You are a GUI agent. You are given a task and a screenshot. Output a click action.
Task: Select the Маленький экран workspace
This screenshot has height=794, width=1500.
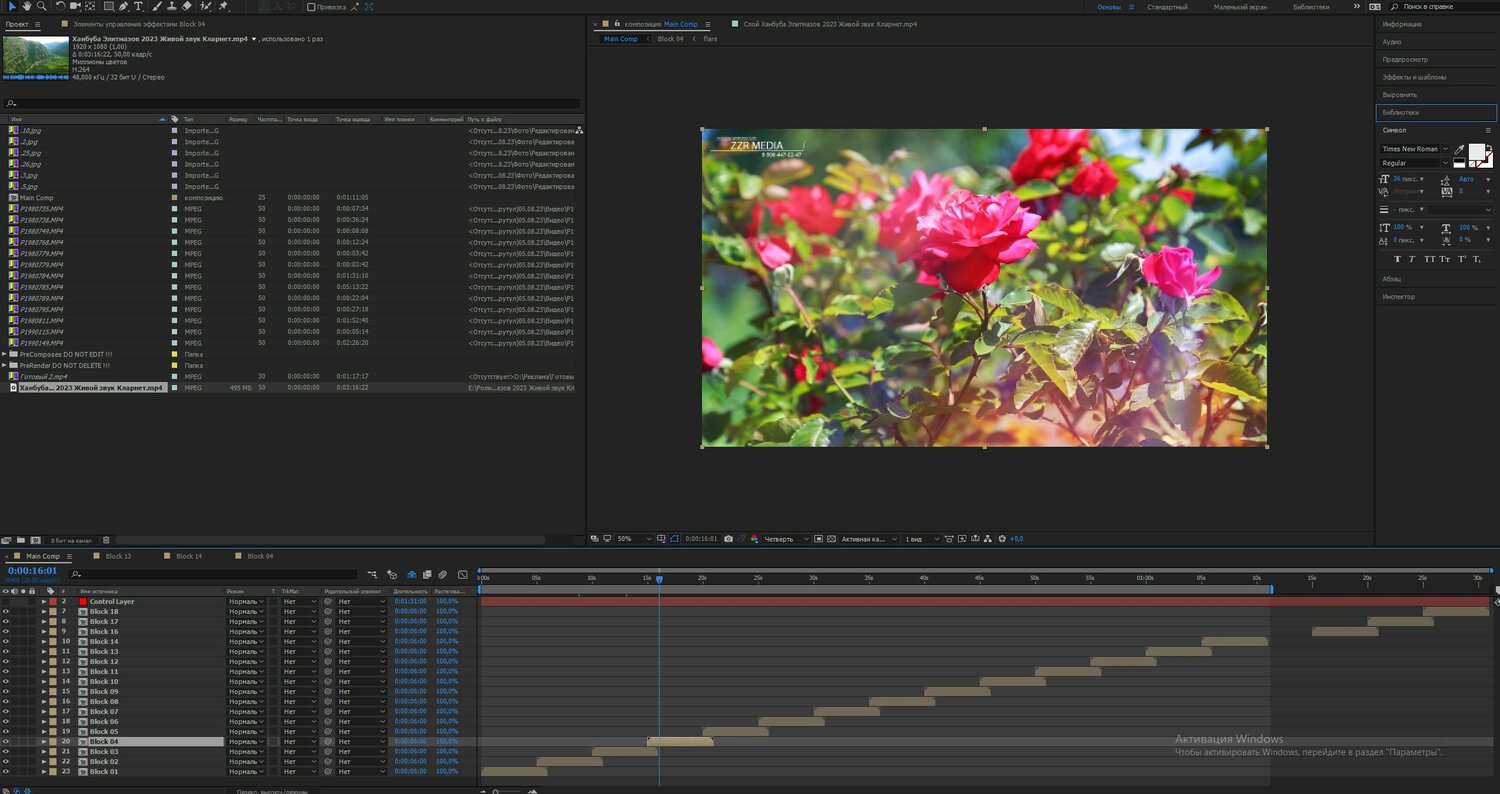1240,7
